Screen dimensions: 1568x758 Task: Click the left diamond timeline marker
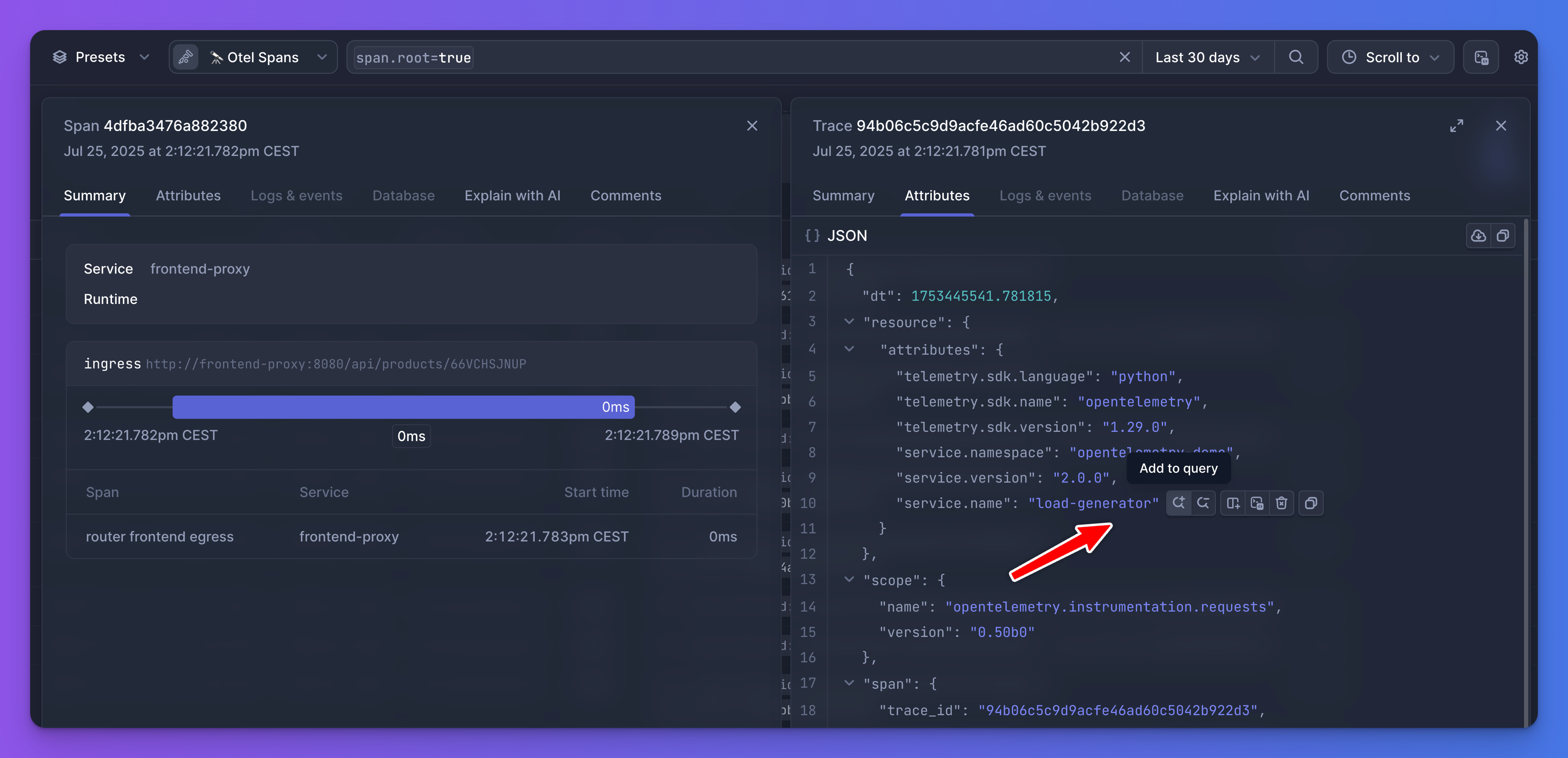coord(88,407)
